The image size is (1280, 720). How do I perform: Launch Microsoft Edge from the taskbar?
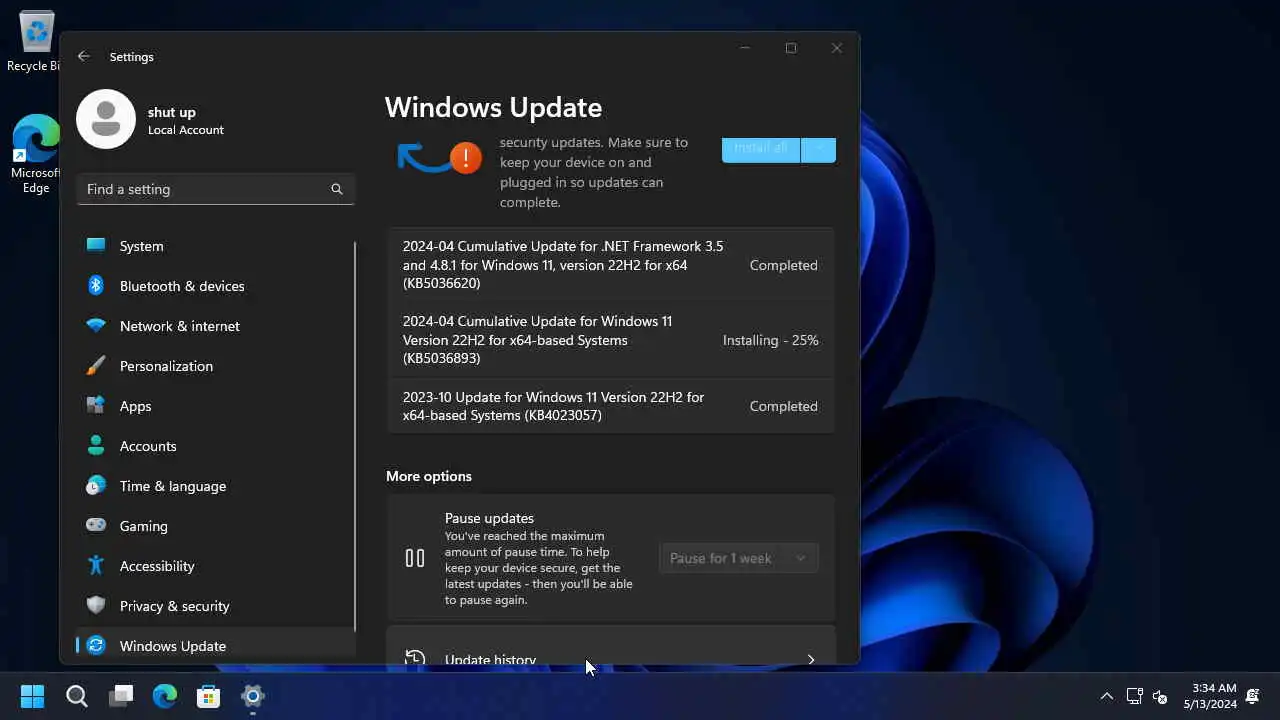click(165, 696)
